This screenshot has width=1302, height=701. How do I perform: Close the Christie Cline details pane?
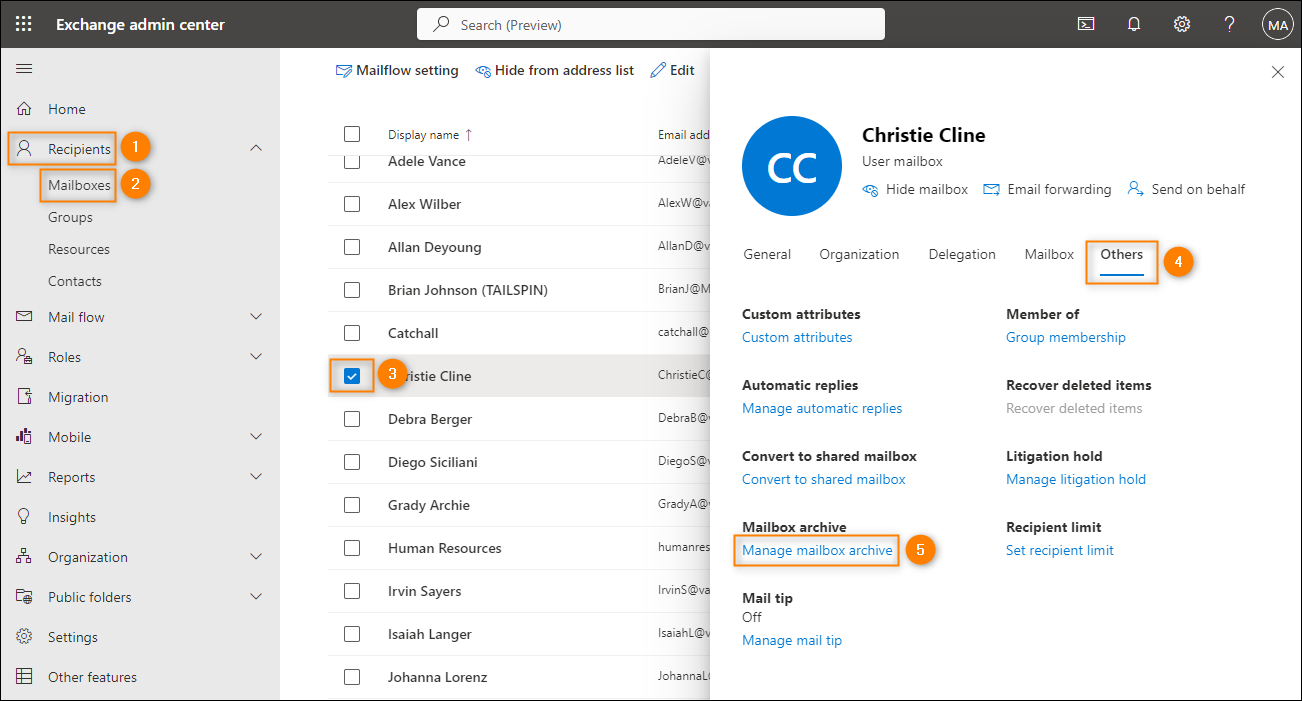(x=1277, y=72)
